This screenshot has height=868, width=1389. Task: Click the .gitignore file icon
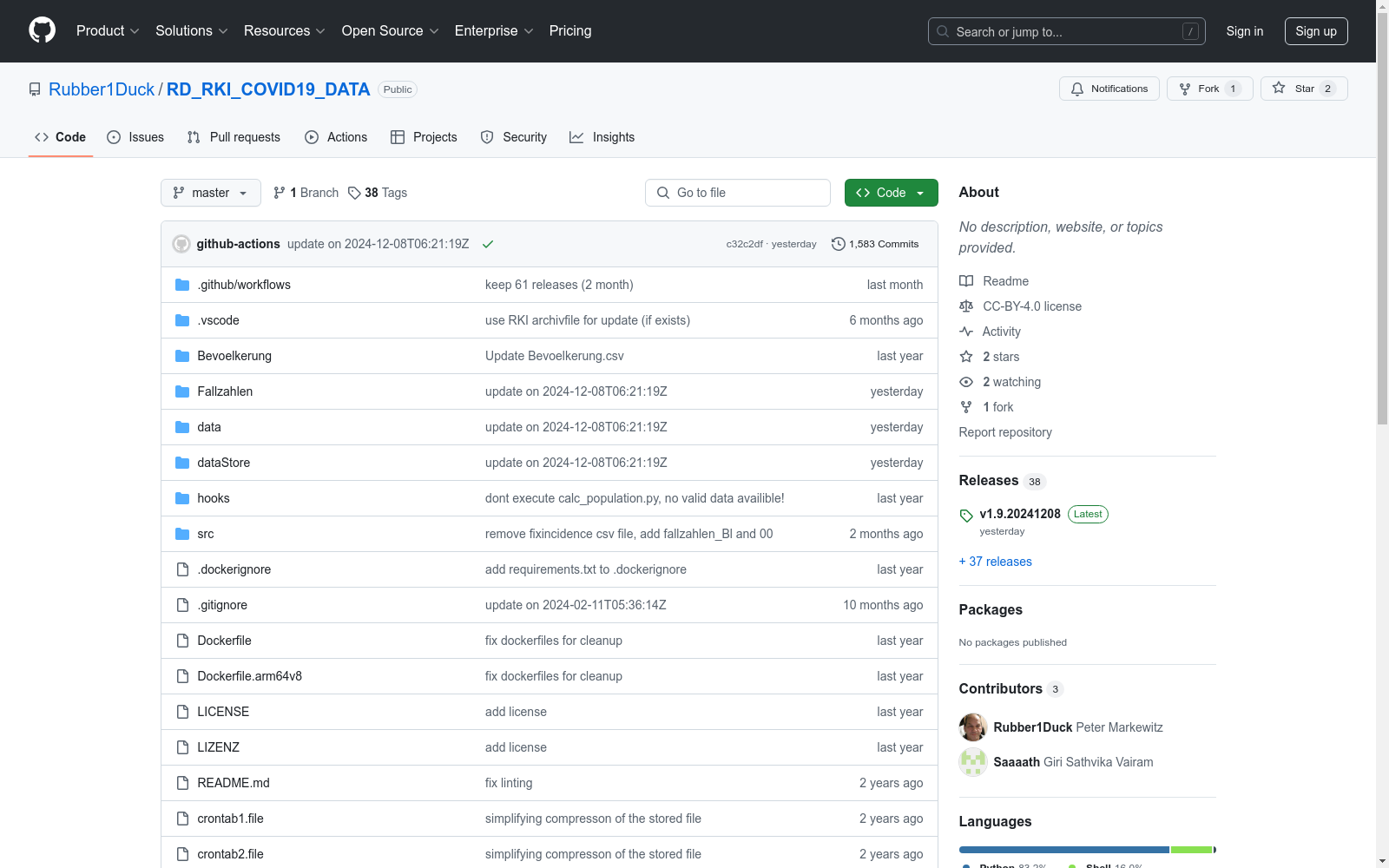tap(182, 605)
